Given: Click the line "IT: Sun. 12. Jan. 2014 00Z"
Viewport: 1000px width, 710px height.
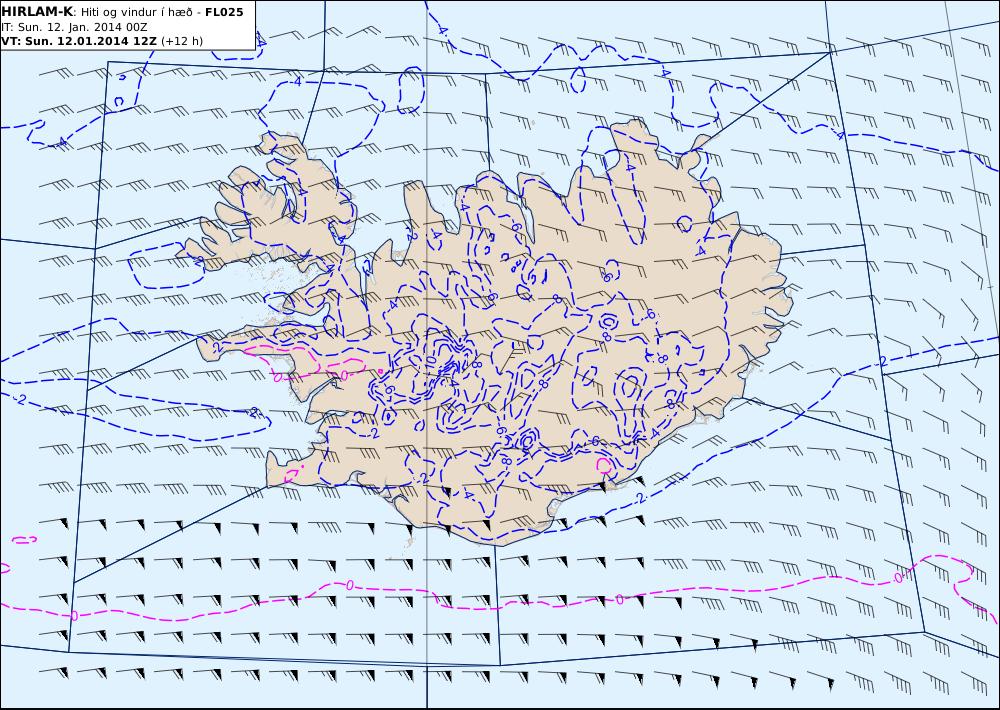Looking at the screenshot, I should pyautogui.click(x=74, y=27).
